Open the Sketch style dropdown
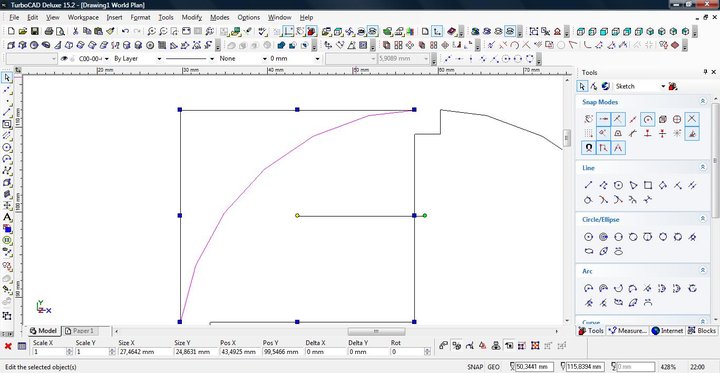The width and height of the screenshot is (720, 373). [640, 86]
